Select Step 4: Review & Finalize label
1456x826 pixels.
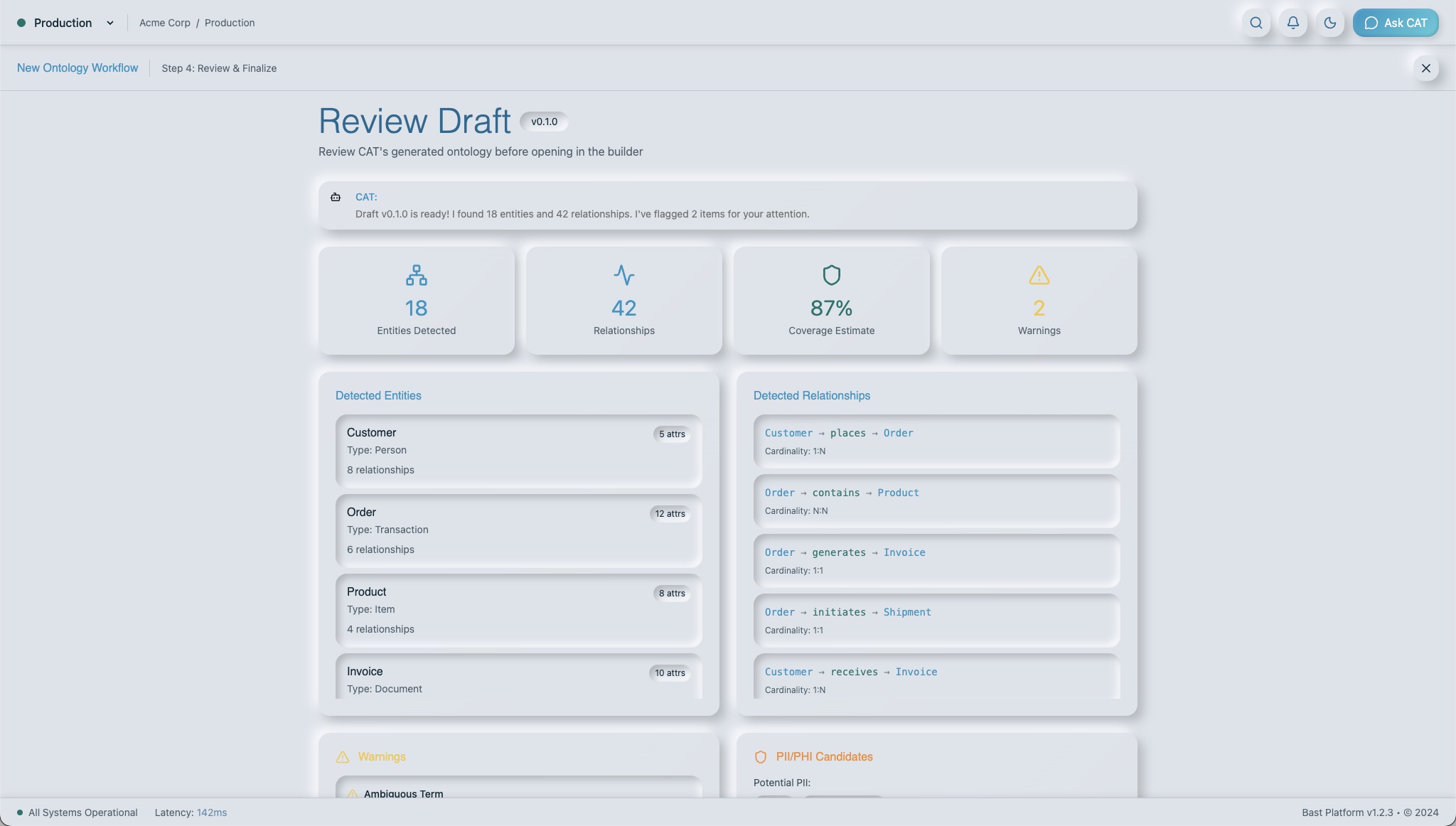pos(219,68)
